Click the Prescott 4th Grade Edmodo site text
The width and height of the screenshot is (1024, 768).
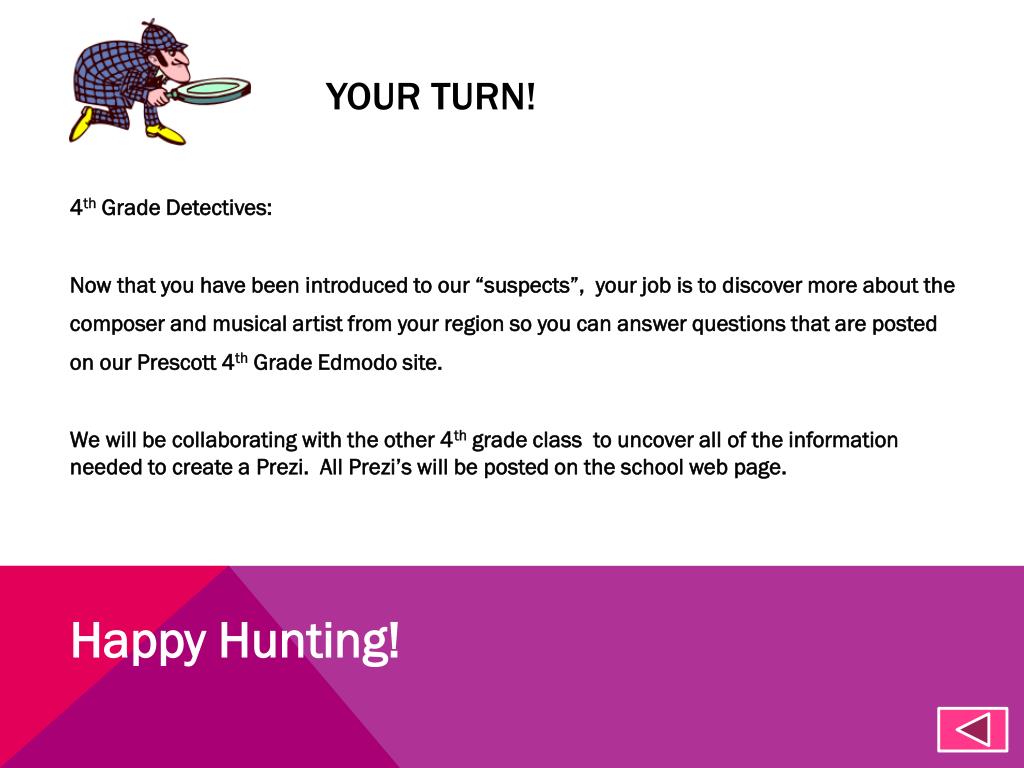[x=289, y=362]
